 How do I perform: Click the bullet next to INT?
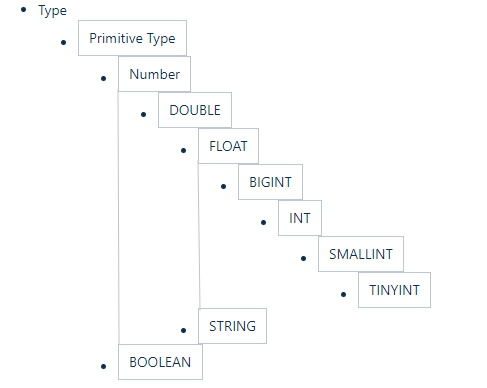[263, 222]
